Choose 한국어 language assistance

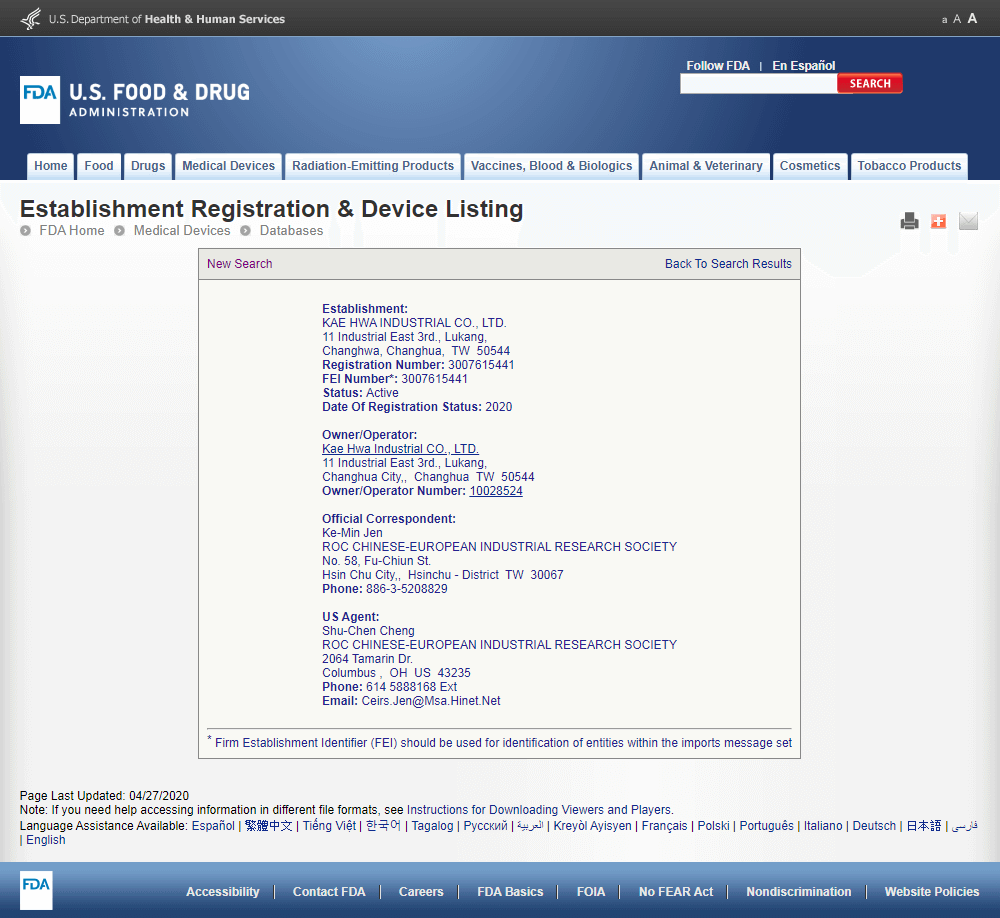[383, 825]
